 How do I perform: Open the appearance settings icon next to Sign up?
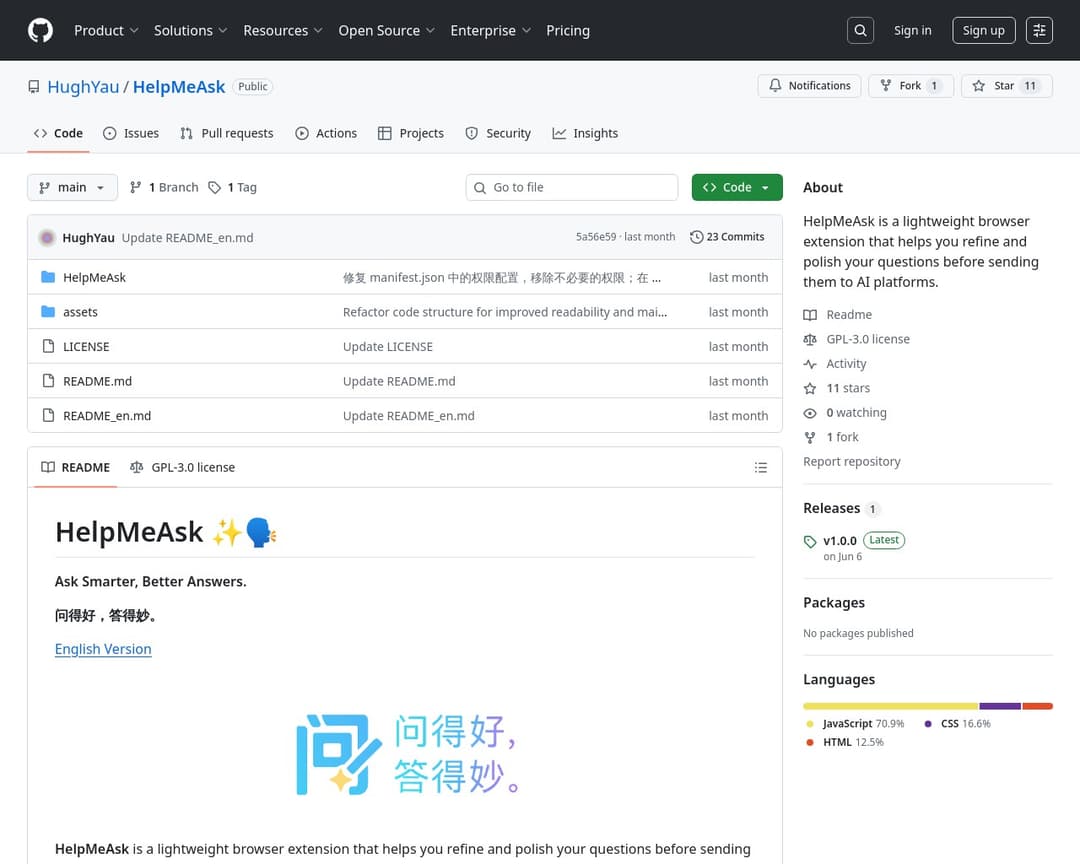(x=1039, y=30)
